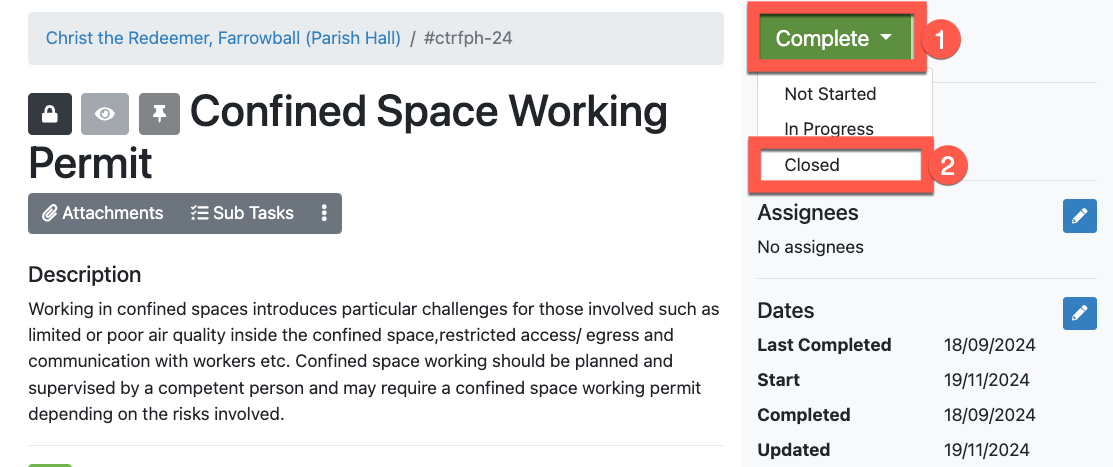Open the three-dot more options menu
Viewport: 1113px width, 467px height.
coord(324,213)
